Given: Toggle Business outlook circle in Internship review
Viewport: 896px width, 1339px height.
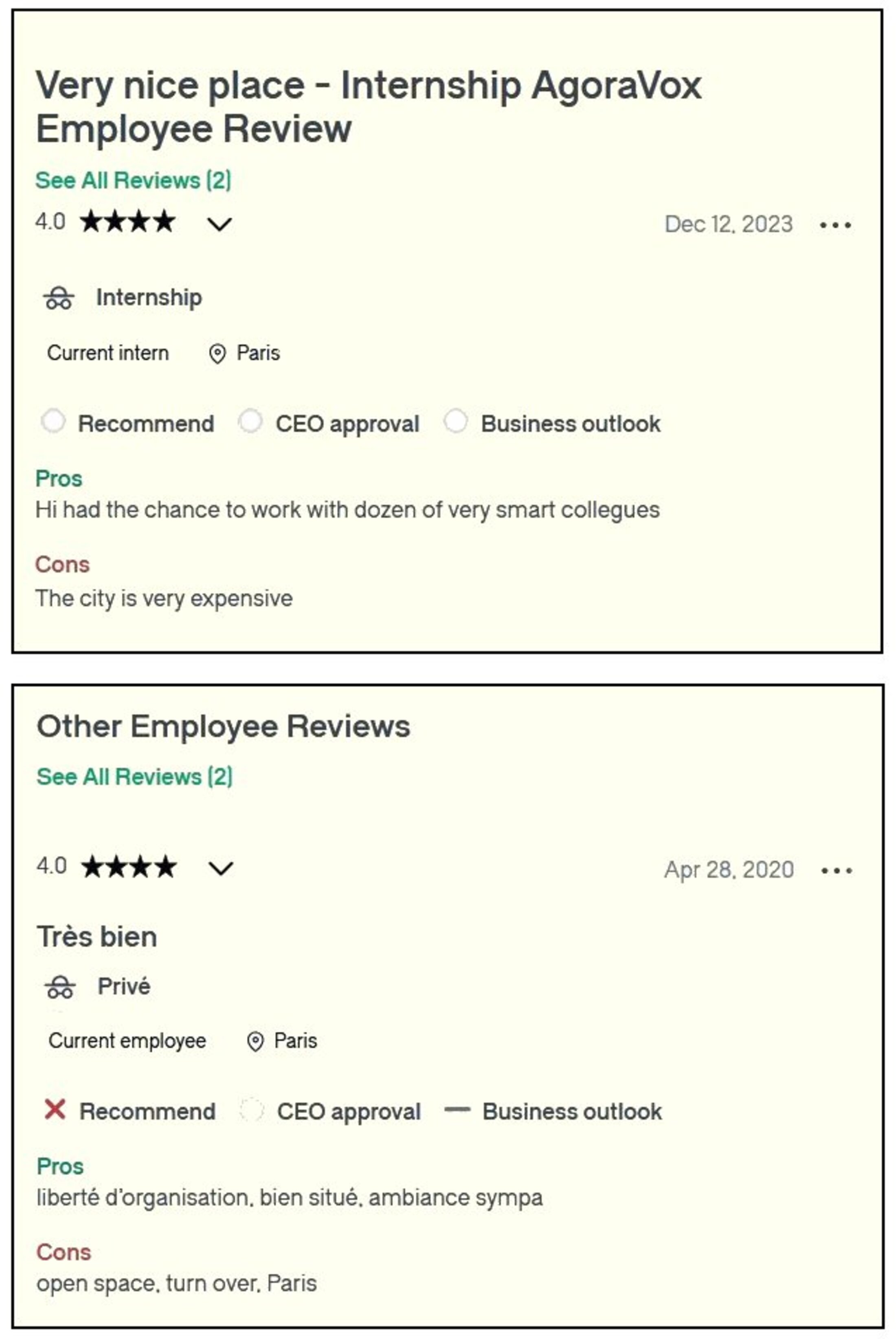Looking at the screenshot, I should (x=455, y=421).
